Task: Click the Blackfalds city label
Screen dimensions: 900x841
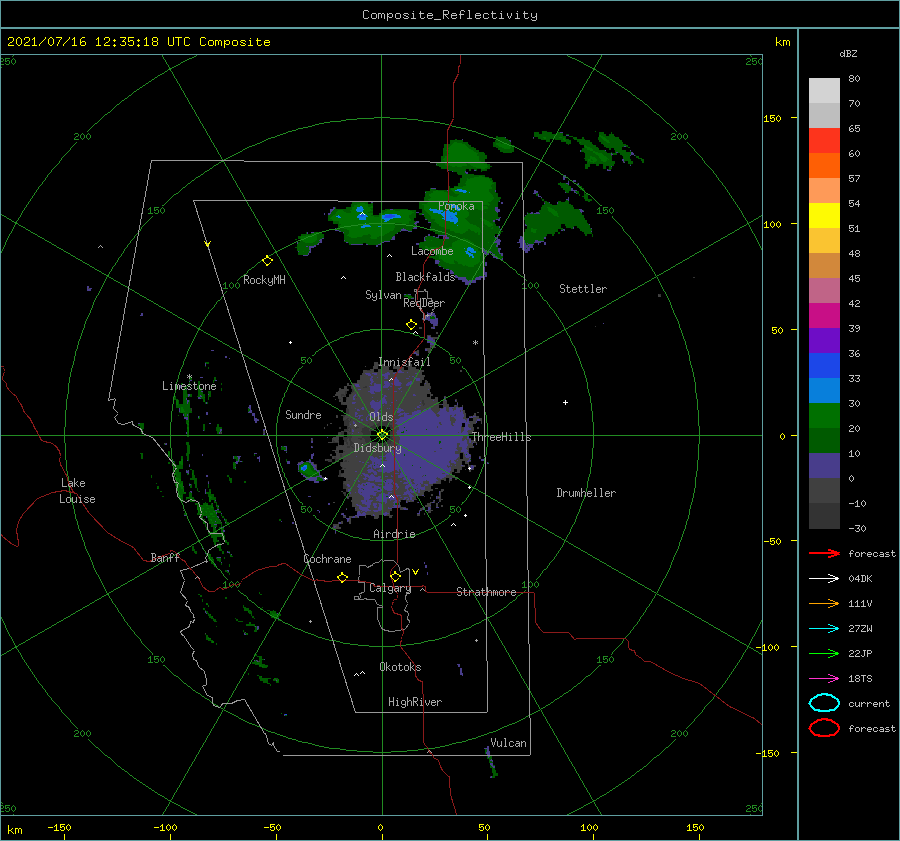Action: [425, 277]
